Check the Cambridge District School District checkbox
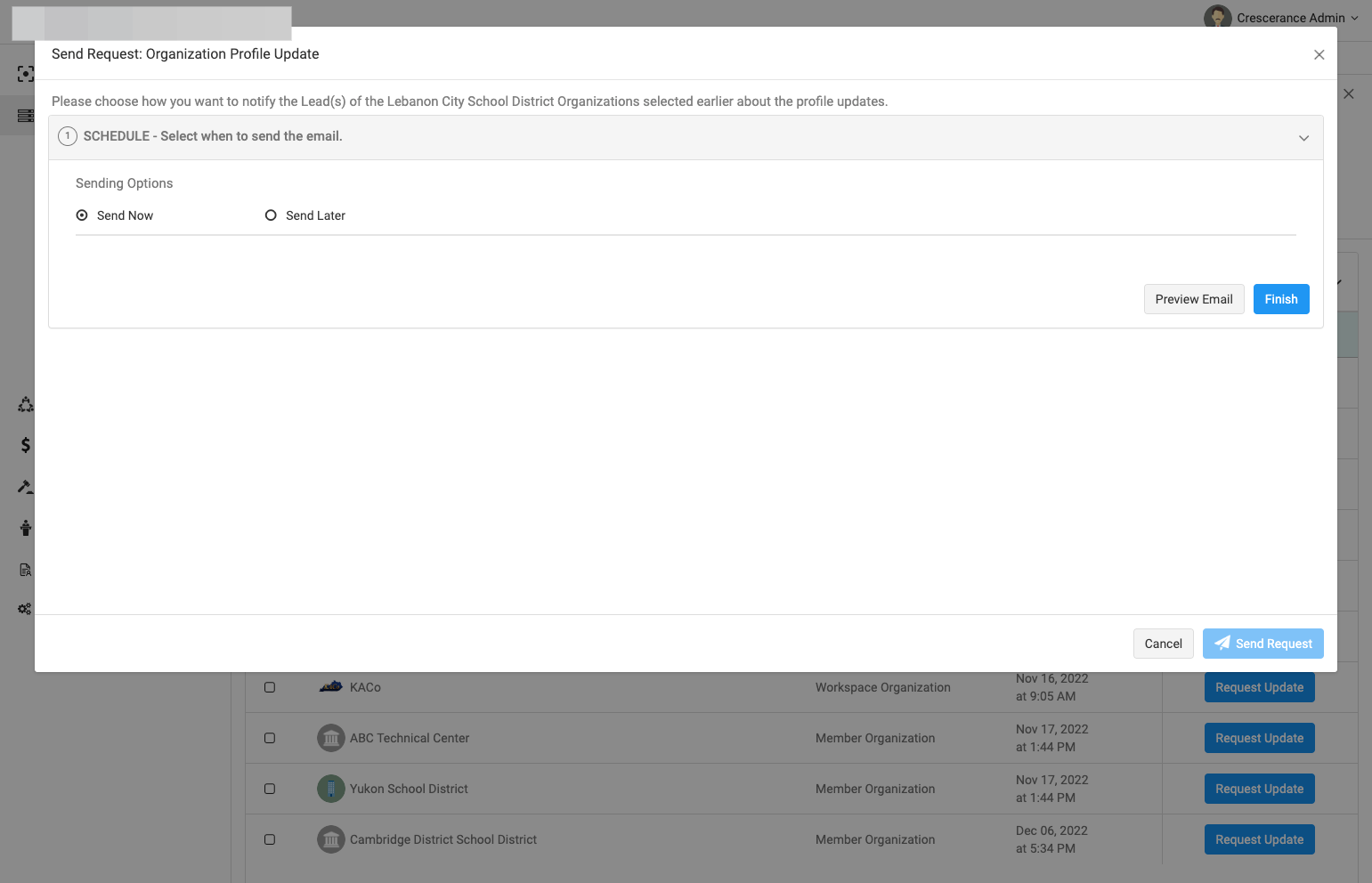This screenshot has height=883, width=1372. point(270,839)
